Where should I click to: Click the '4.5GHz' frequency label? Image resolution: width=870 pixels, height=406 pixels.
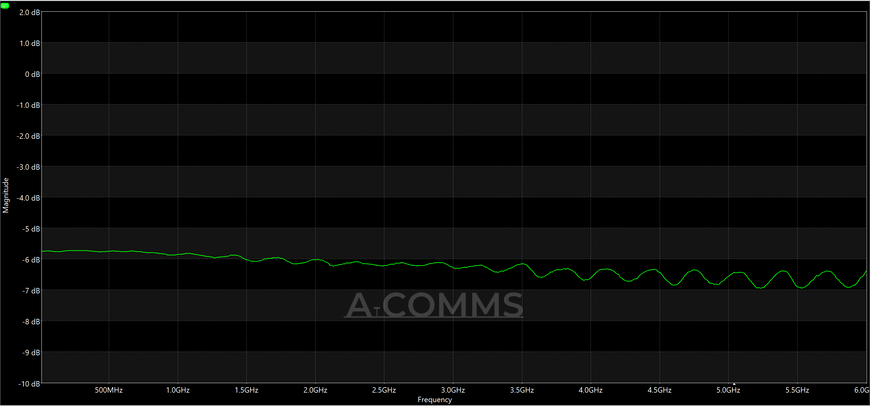(660, 390)
